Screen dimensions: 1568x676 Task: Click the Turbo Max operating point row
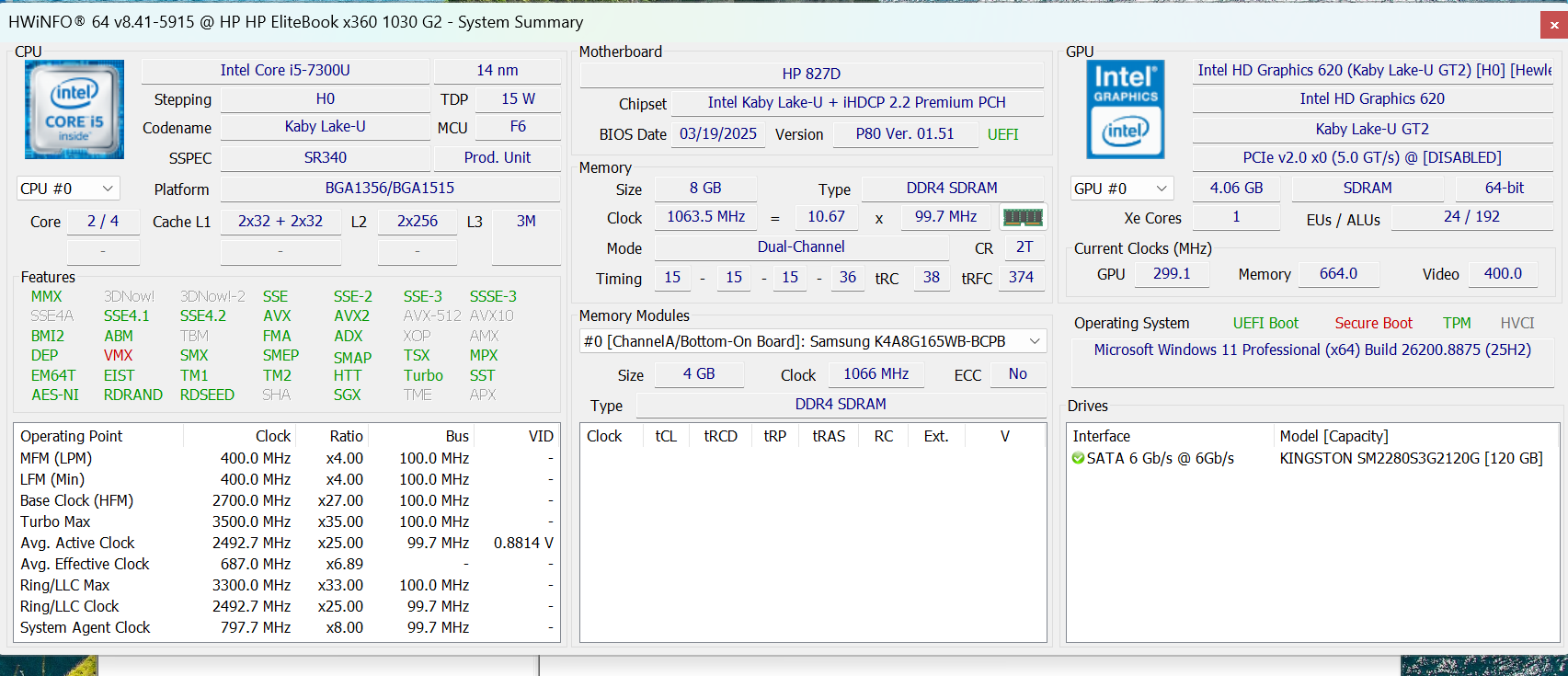(x=287, y=521)
